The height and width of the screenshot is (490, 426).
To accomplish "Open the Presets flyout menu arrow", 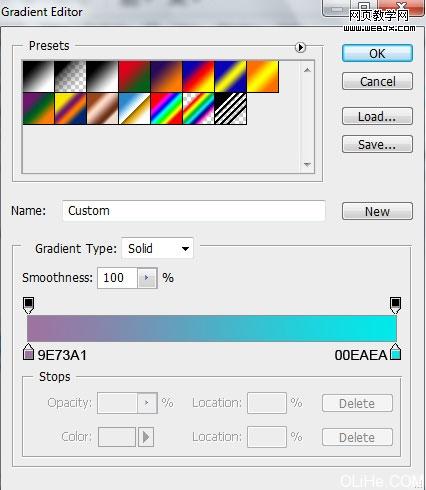I will click(300, 47).
